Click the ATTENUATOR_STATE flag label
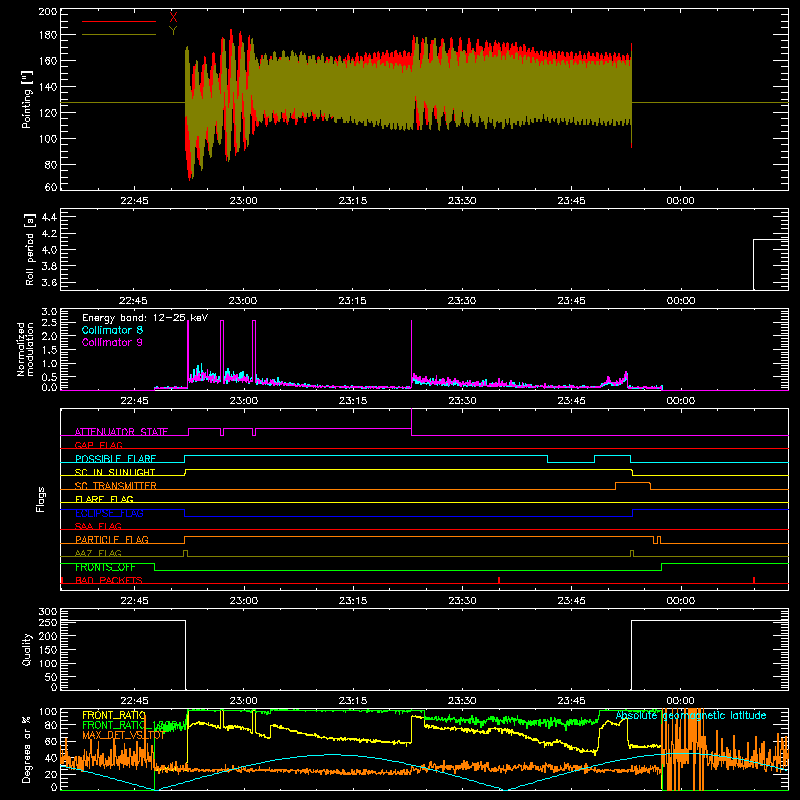 point(121,432)
